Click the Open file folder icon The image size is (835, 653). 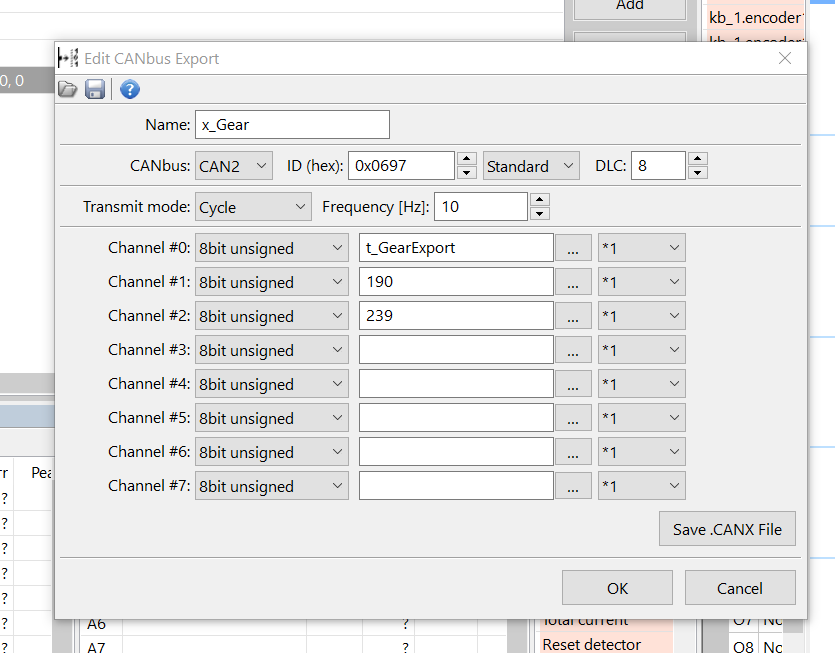pyautogui.click(x=68, y=90)
